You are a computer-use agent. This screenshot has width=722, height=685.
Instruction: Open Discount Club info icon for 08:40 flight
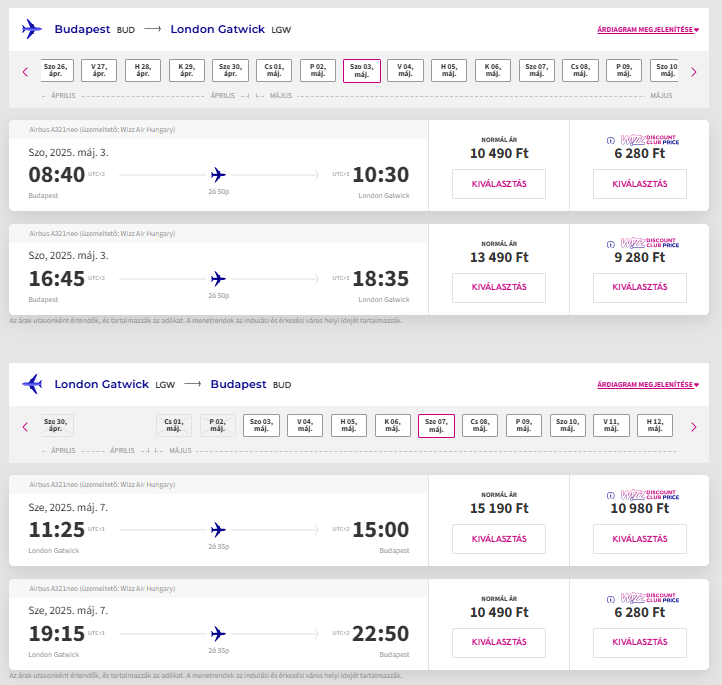611,140
